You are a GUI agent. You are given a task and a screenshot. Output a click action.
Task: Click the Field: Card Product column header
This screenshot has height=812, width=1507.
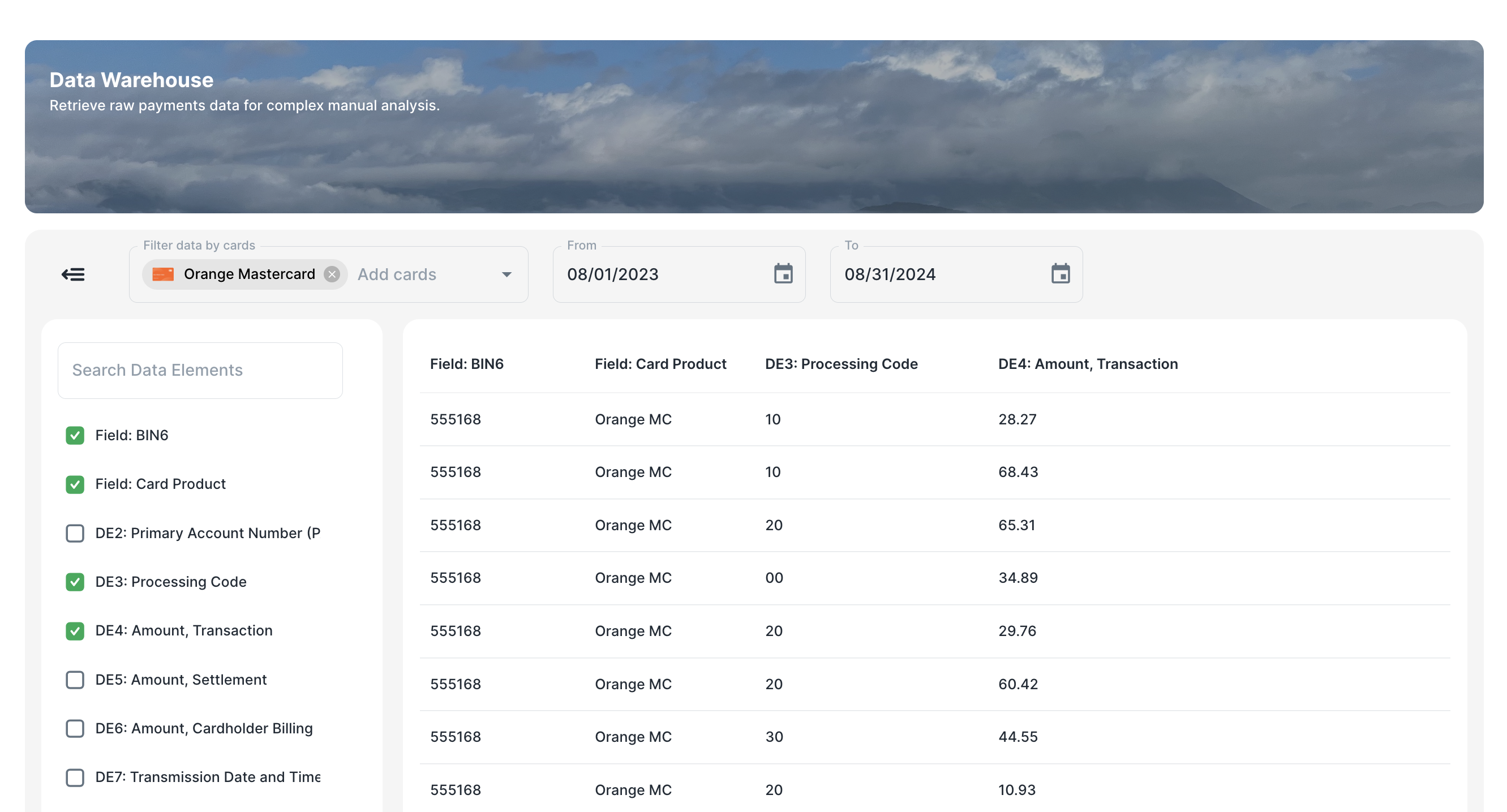[x=660, y=364]
